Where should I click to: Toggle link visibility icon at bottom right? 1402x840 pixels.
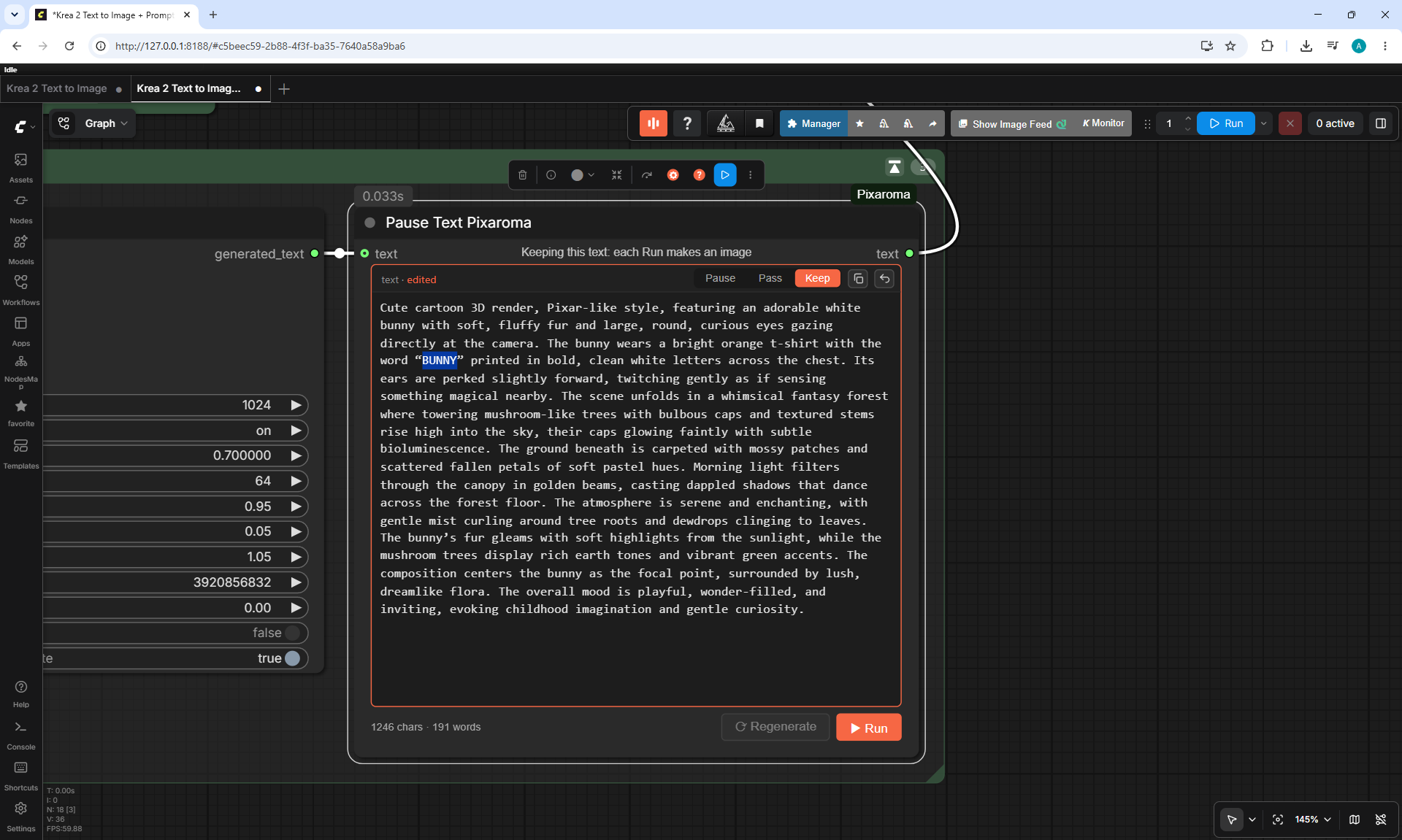click(x=1381, y=820)
